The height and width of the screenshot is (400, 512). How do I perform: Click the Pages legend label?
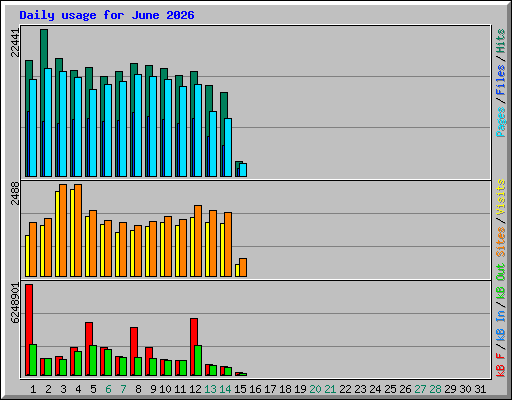(x=501, y=122)
